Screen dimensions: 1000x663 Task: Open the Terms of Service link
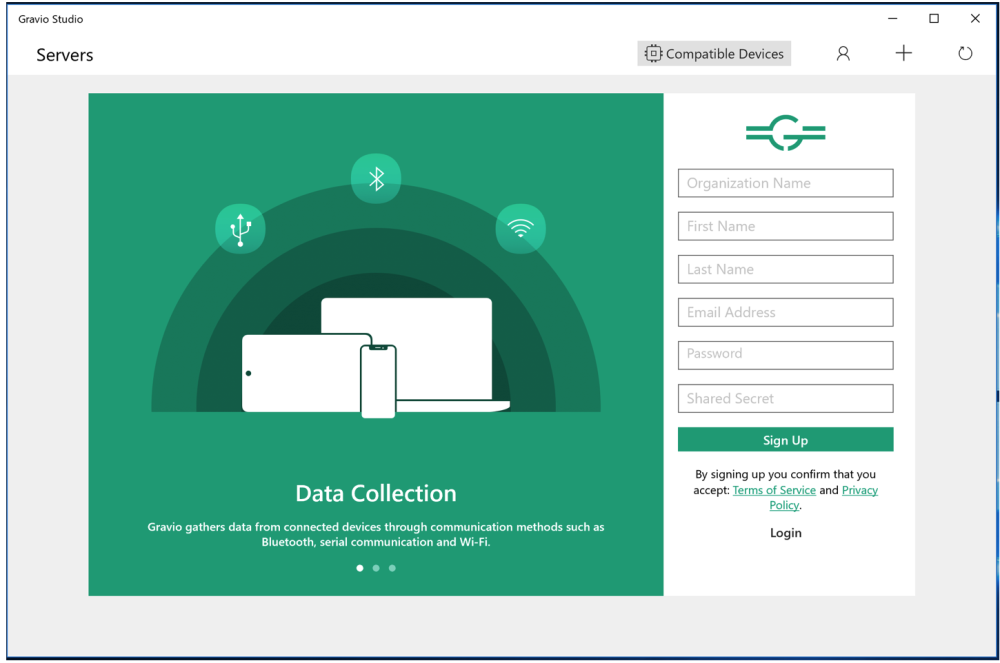[x=774, y=490]
